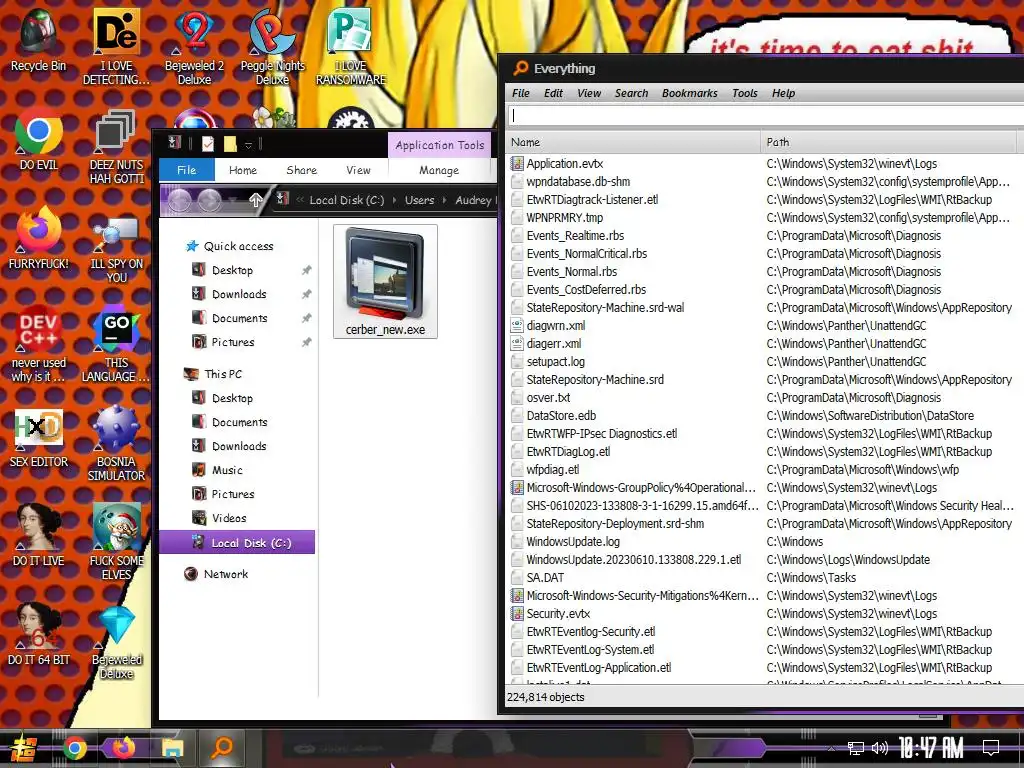The height and width of the screenshot is (768, 1024).
Task: Launch Bejeweled 2 Deluxe desktop shortcut
Action: pyautogui.click(x=194, y=47)
